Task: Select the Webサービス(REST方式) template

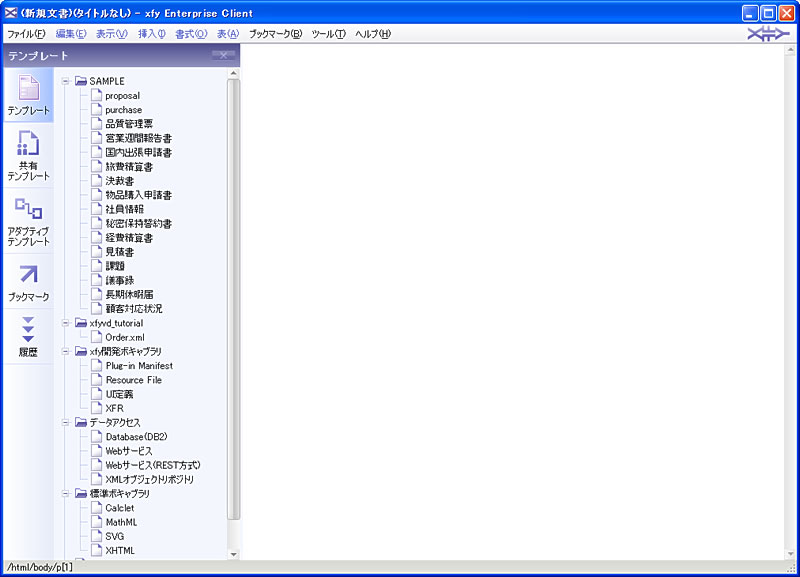Action: (153, 465)
